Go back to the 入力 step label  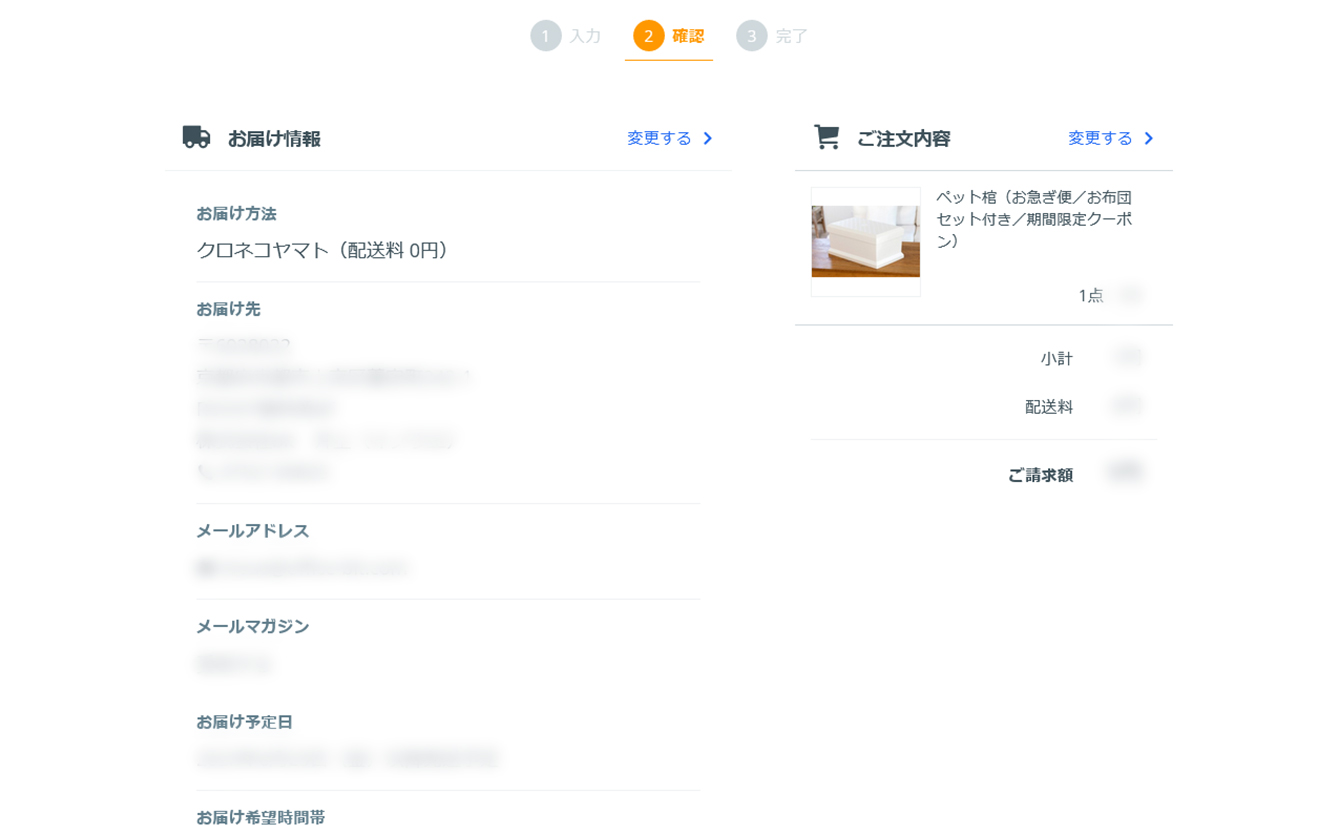tap(585, 36)
